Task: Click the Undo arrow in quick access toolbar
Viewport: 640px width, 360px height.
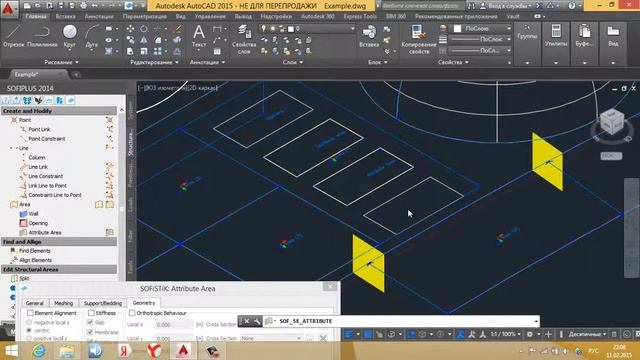Action: coord(95,6)
